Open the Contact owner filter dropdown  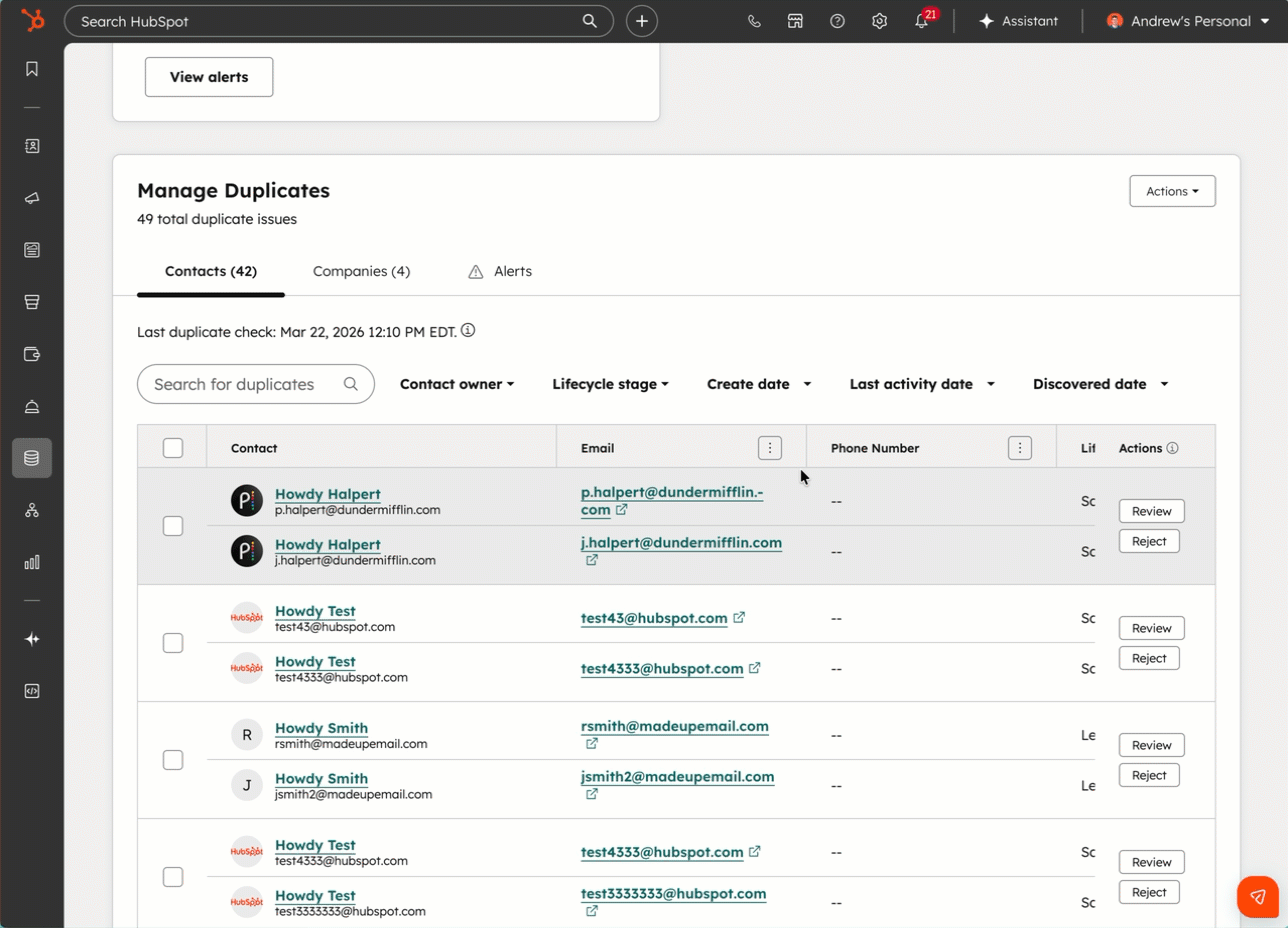click(456, 384)
